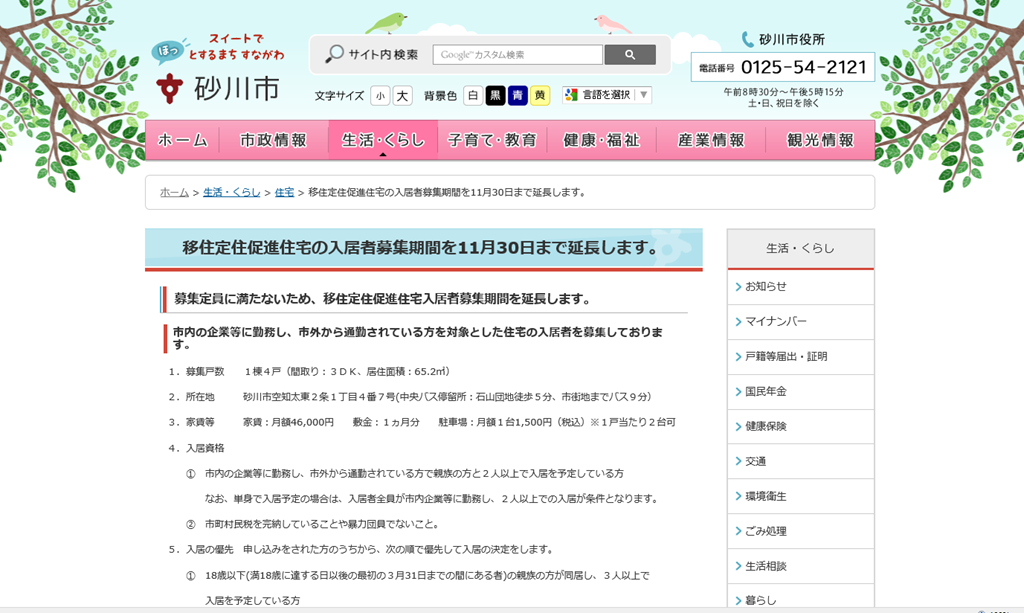
Task: Click the Google custom search field
Action: (517, 55)
